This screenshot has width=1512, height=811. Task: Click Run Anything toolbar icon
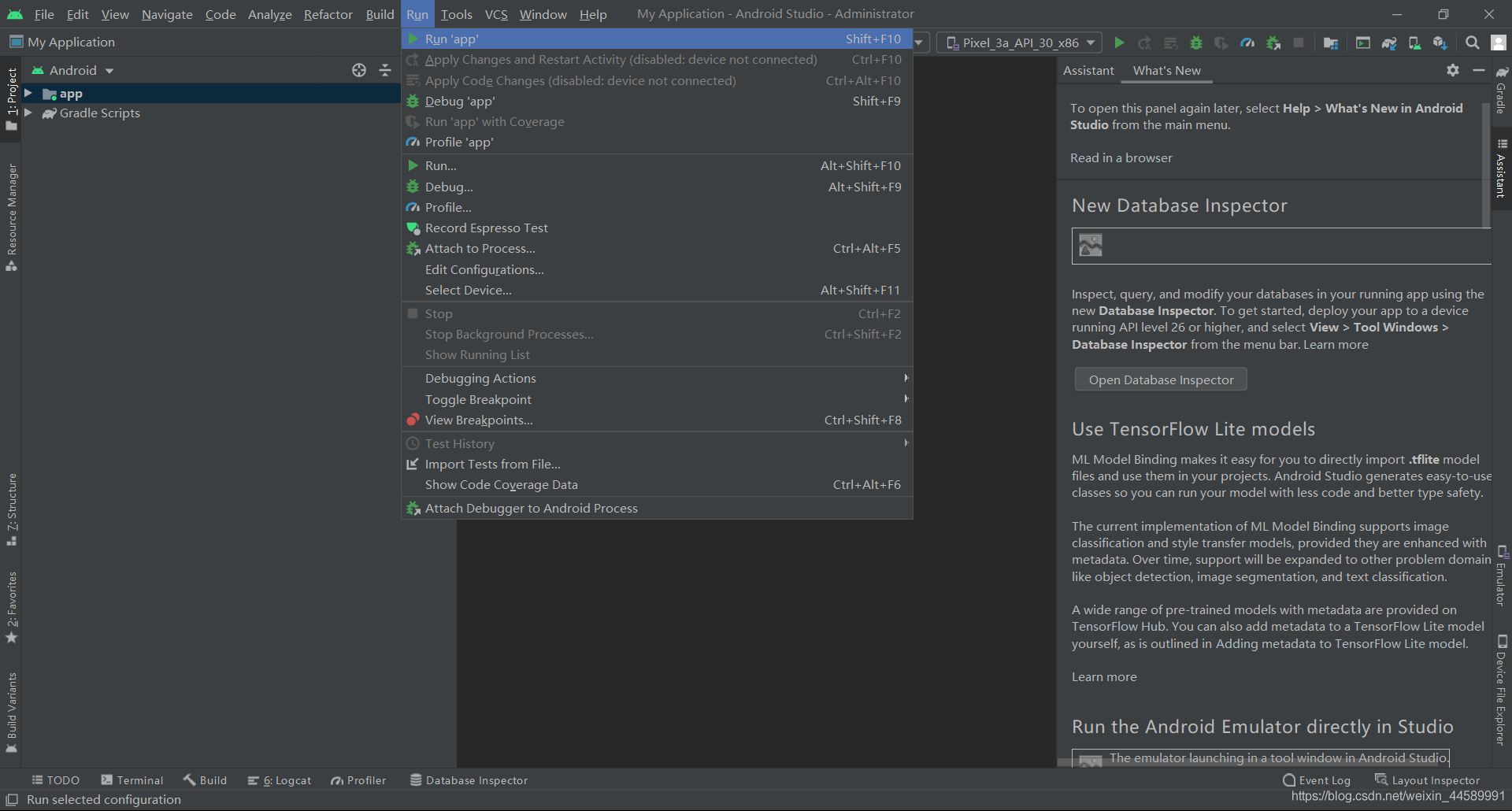click(x=1363, y=43)
